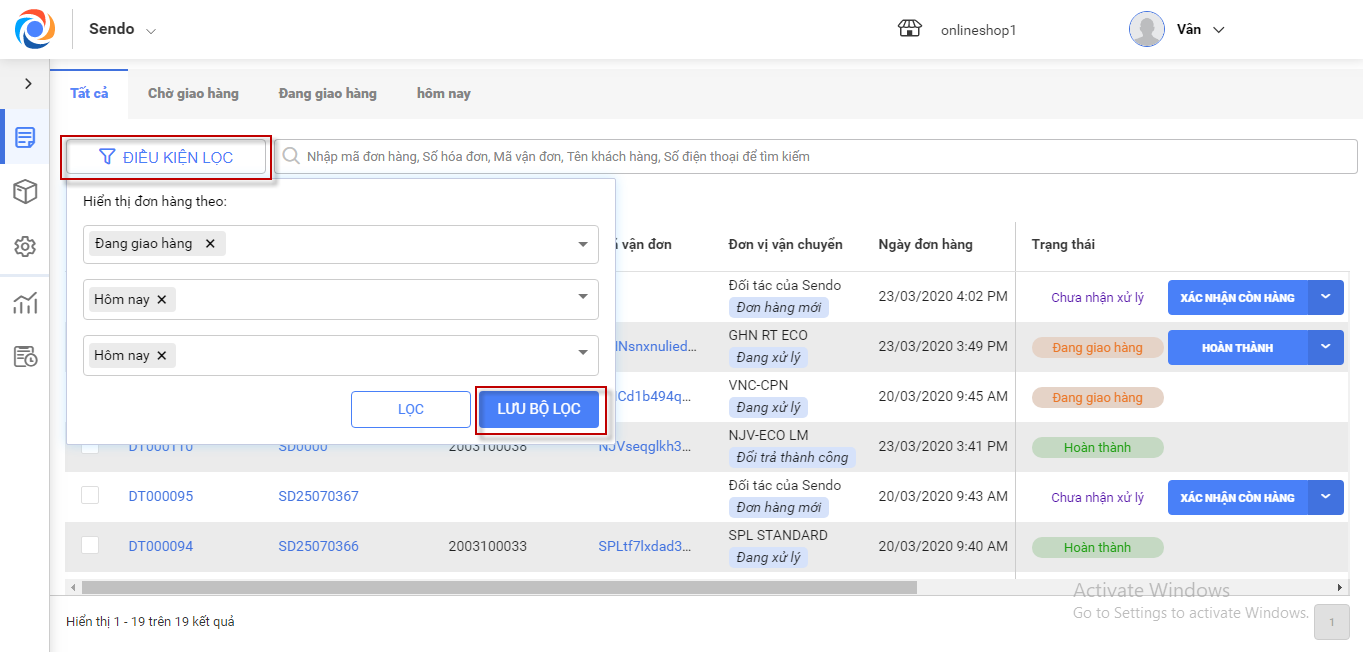The height and width of the screenshot is (652, 1363).
Task: Click the user avatar for Vân
Action: tap(1146, 29)
